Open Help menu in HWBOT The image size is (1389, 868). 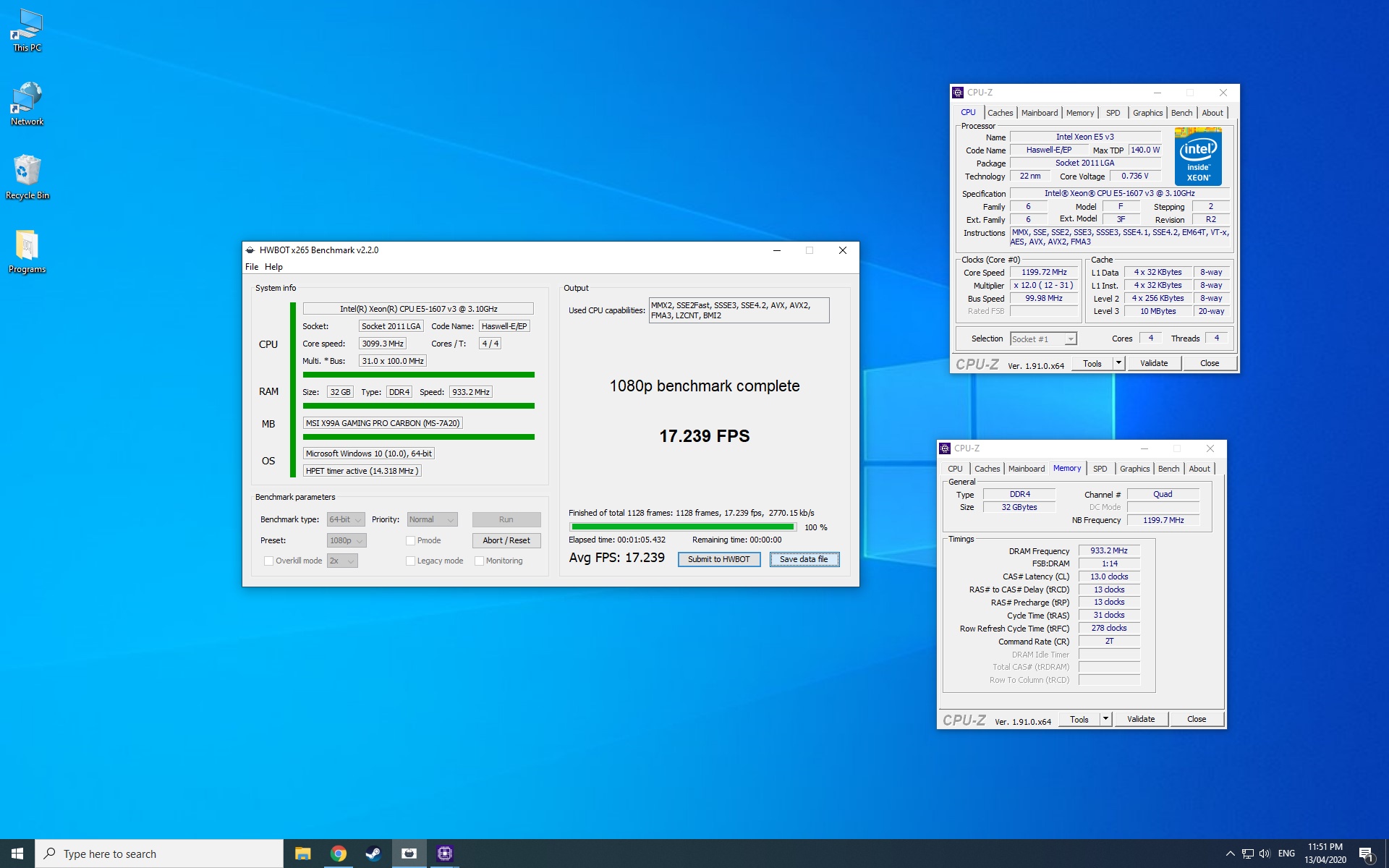tap(273, 267)
